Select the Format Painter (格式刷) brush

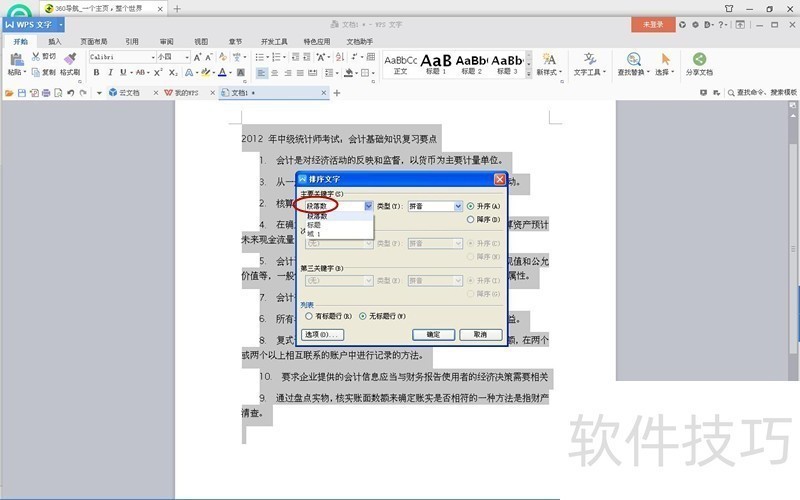tap(70, 59)
